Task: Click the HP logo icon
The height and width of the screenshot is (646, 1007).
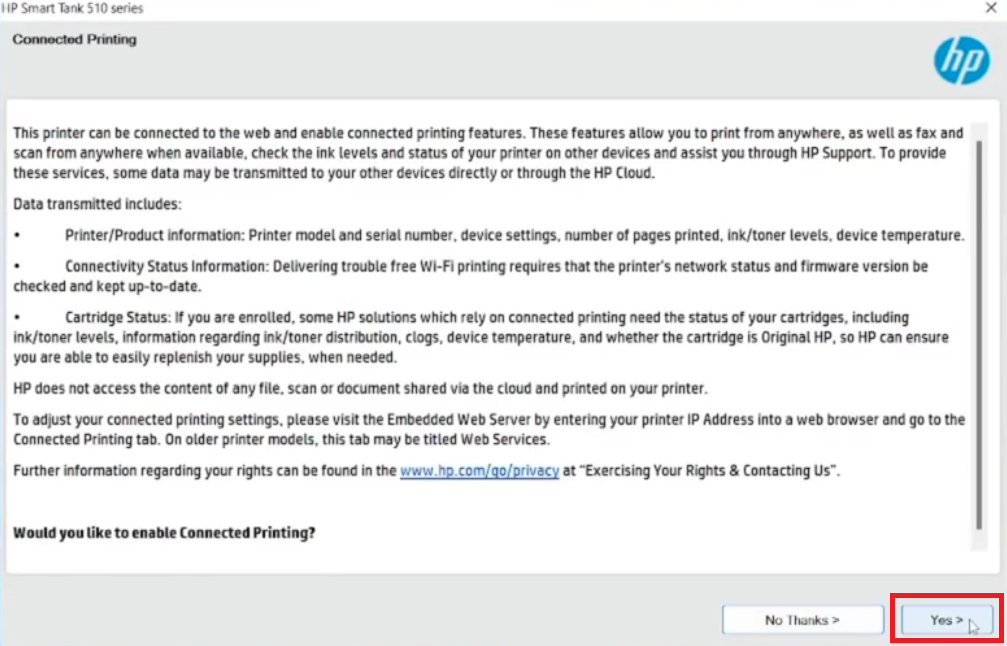Action: point(961,60)
